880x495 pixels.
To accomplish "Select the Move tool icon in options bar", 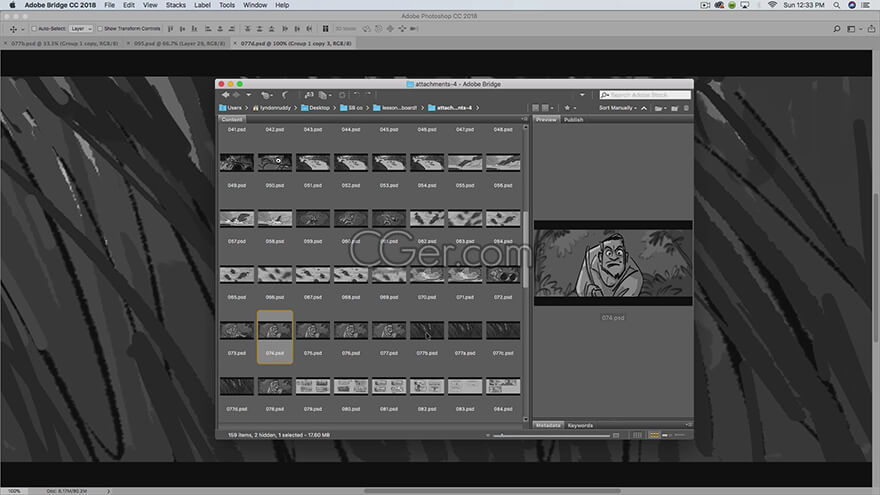I will click(13, 29).
